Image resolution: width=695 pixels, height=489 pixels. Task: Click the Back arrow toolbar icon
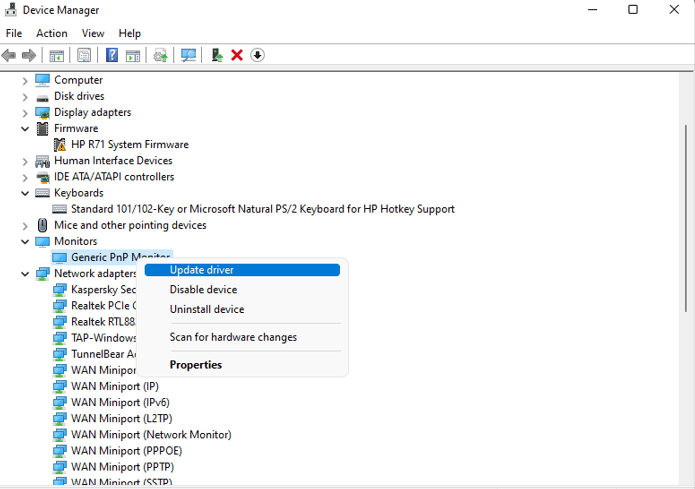9,55
